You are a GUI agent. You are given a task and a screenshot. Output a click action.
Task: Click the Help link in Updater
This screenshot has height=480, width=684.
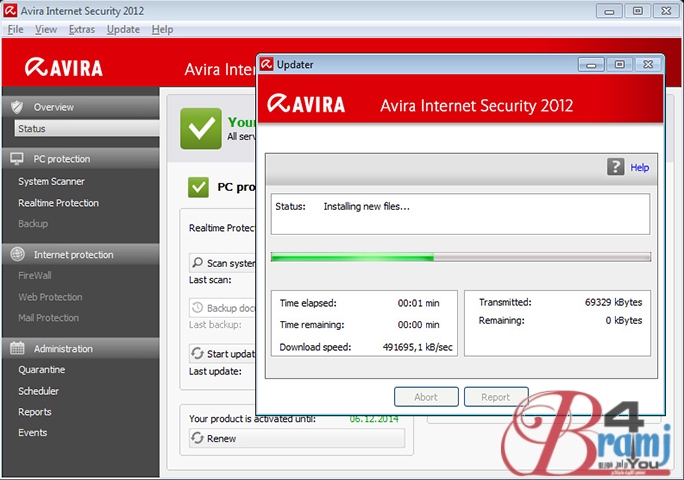640,167
